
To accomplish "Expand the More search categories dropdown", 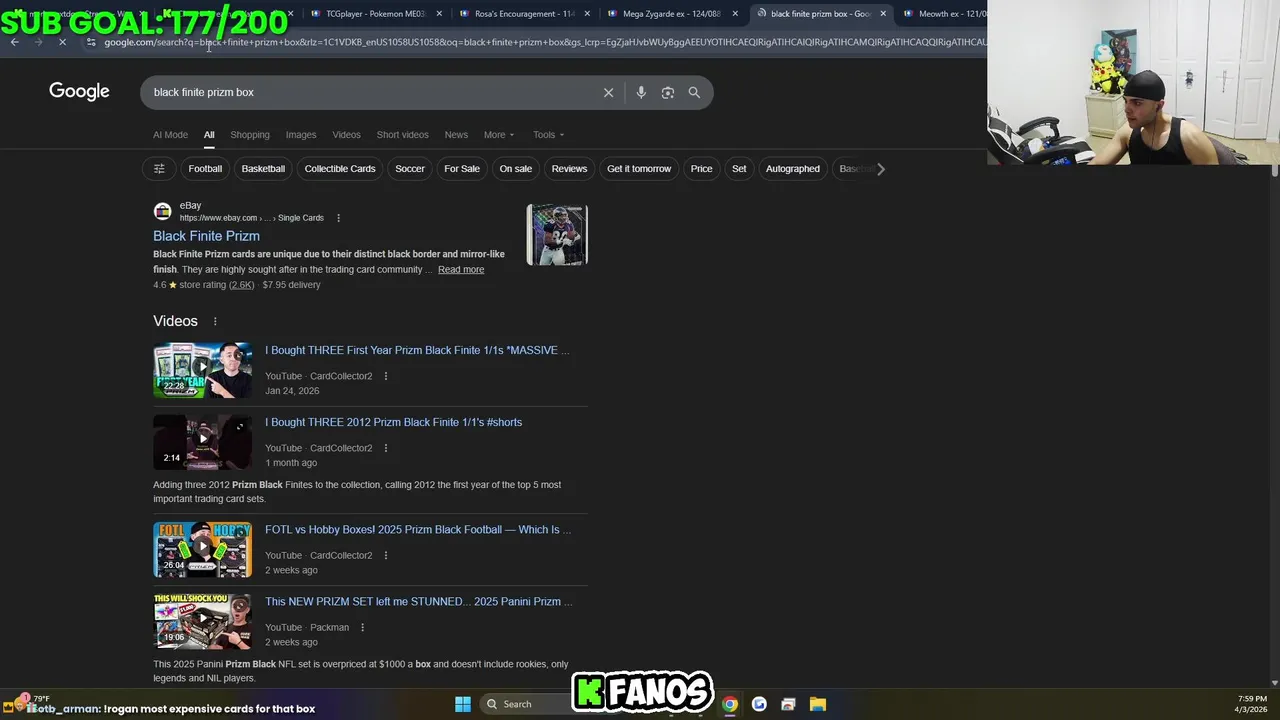I will pyautogui.click(x=499, y=135).
